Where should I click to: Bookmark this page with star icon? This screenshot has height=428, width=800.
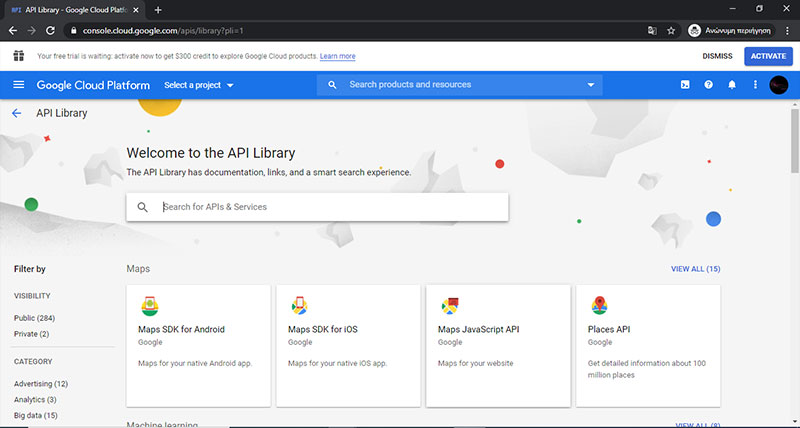pos(671,30)
